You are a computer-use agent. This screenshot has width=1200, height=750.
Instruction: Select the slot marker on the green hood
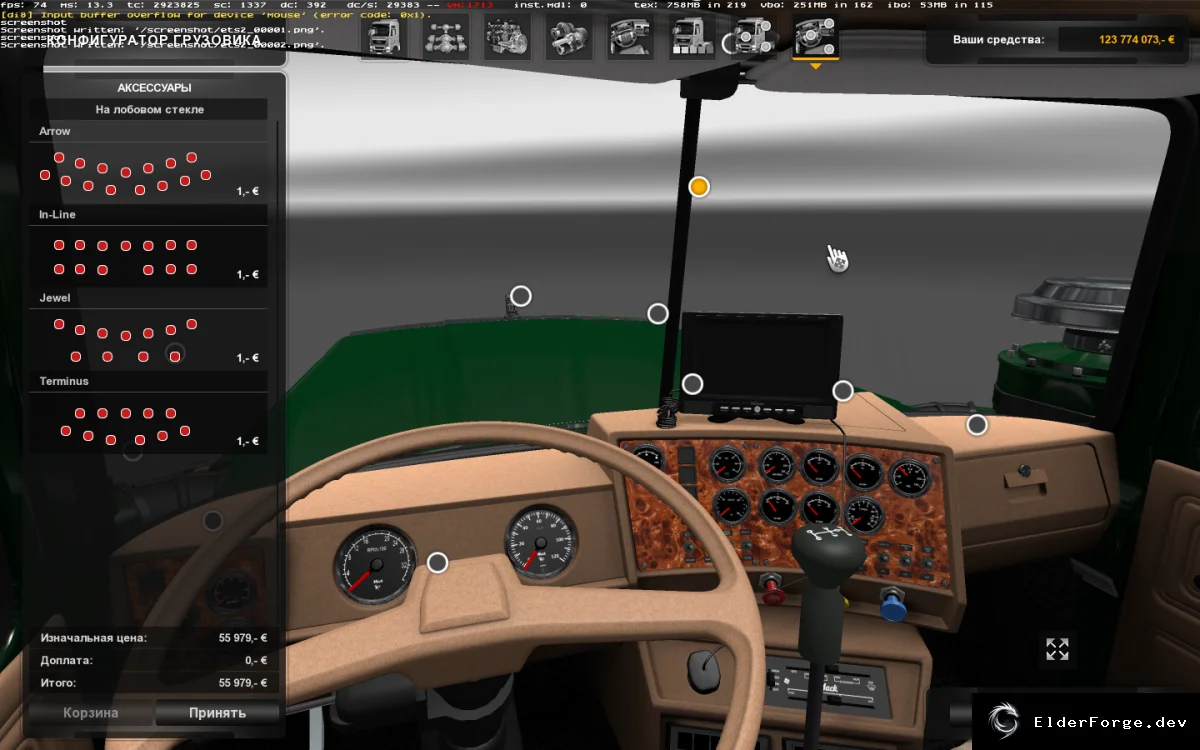520,296
